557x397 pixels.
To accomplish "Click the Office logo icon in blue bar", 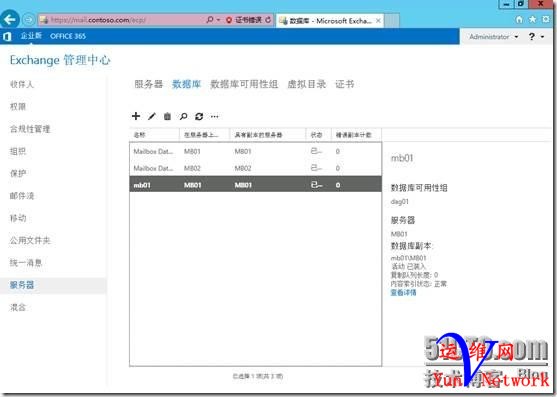I will [x=7, y=36].
